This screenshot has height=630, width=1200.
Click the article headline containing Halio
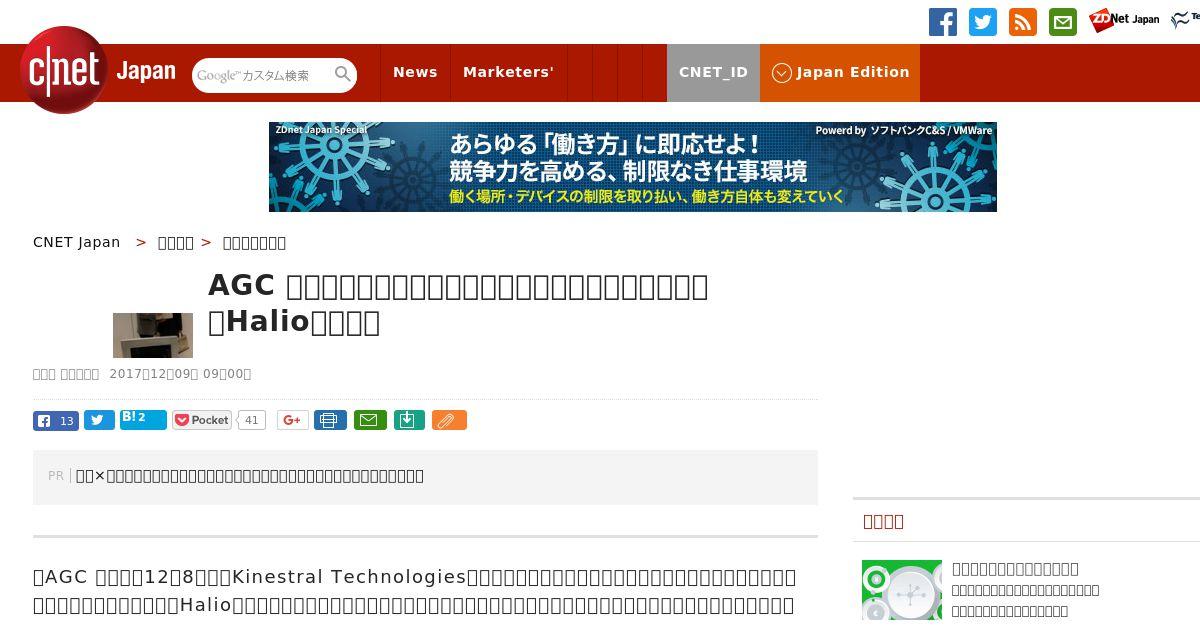pos(458,304)
